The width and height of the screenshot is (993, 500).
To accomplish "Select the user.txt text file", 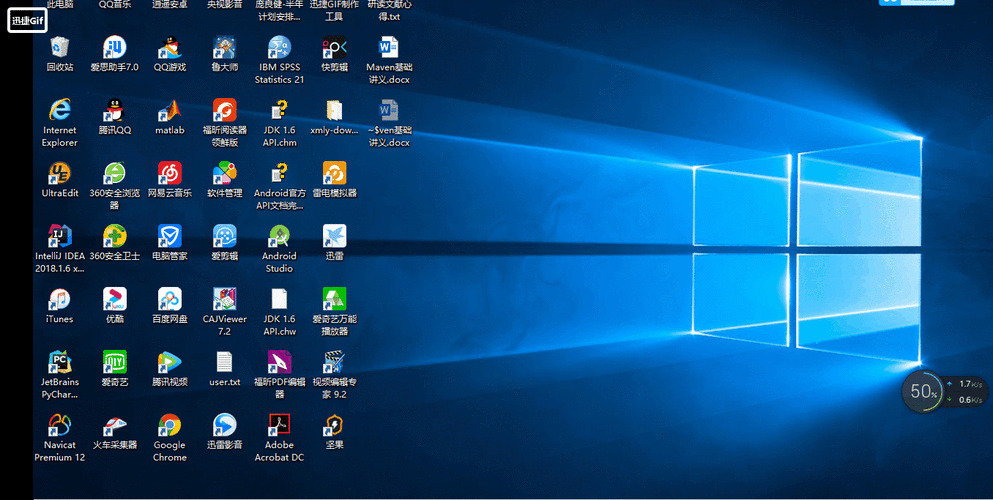I will point(225,362).
